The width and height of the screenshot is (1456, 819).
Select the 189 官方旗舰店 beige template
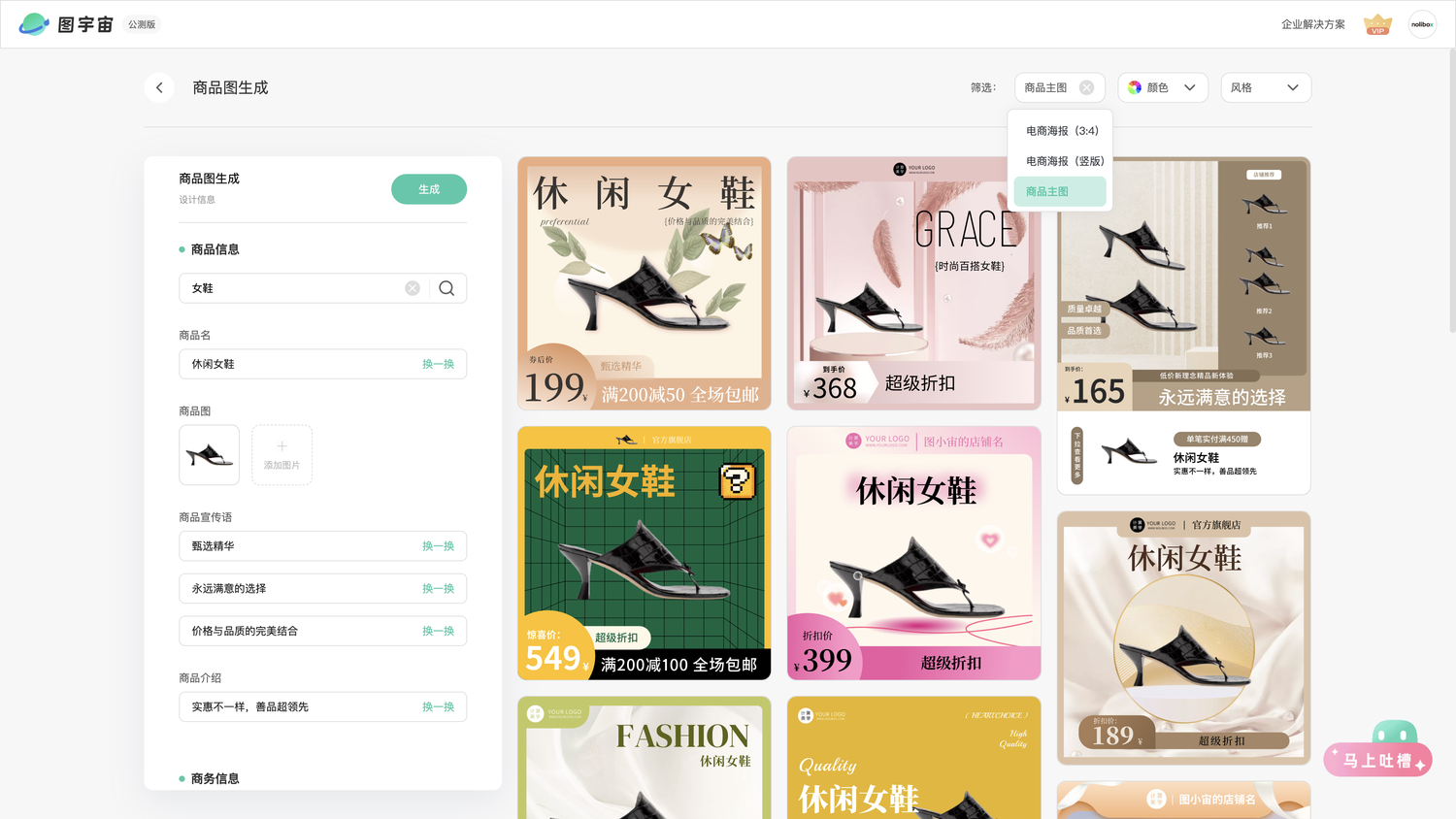tap(1184, 638)
